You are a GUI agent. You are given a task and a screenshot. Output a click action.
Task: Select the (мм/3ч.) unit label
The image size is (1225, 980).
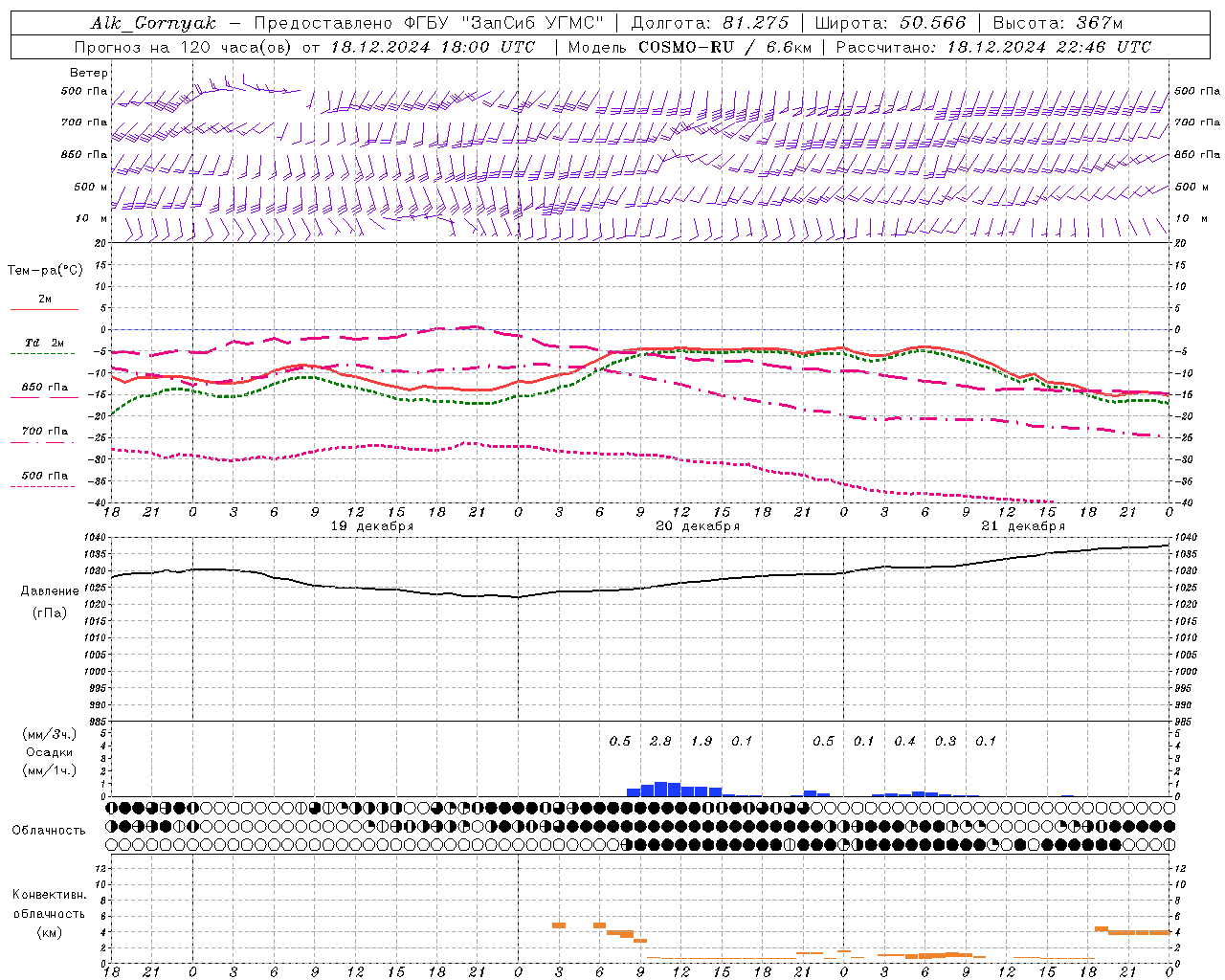click(x=50, y=734)
